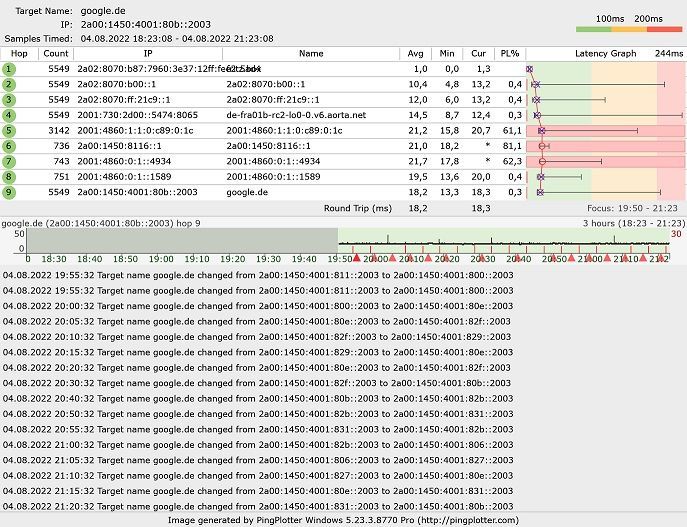Click the 21:10:32 target change log entry
Screen dimensions: 687x527
[x=258, y=476]
